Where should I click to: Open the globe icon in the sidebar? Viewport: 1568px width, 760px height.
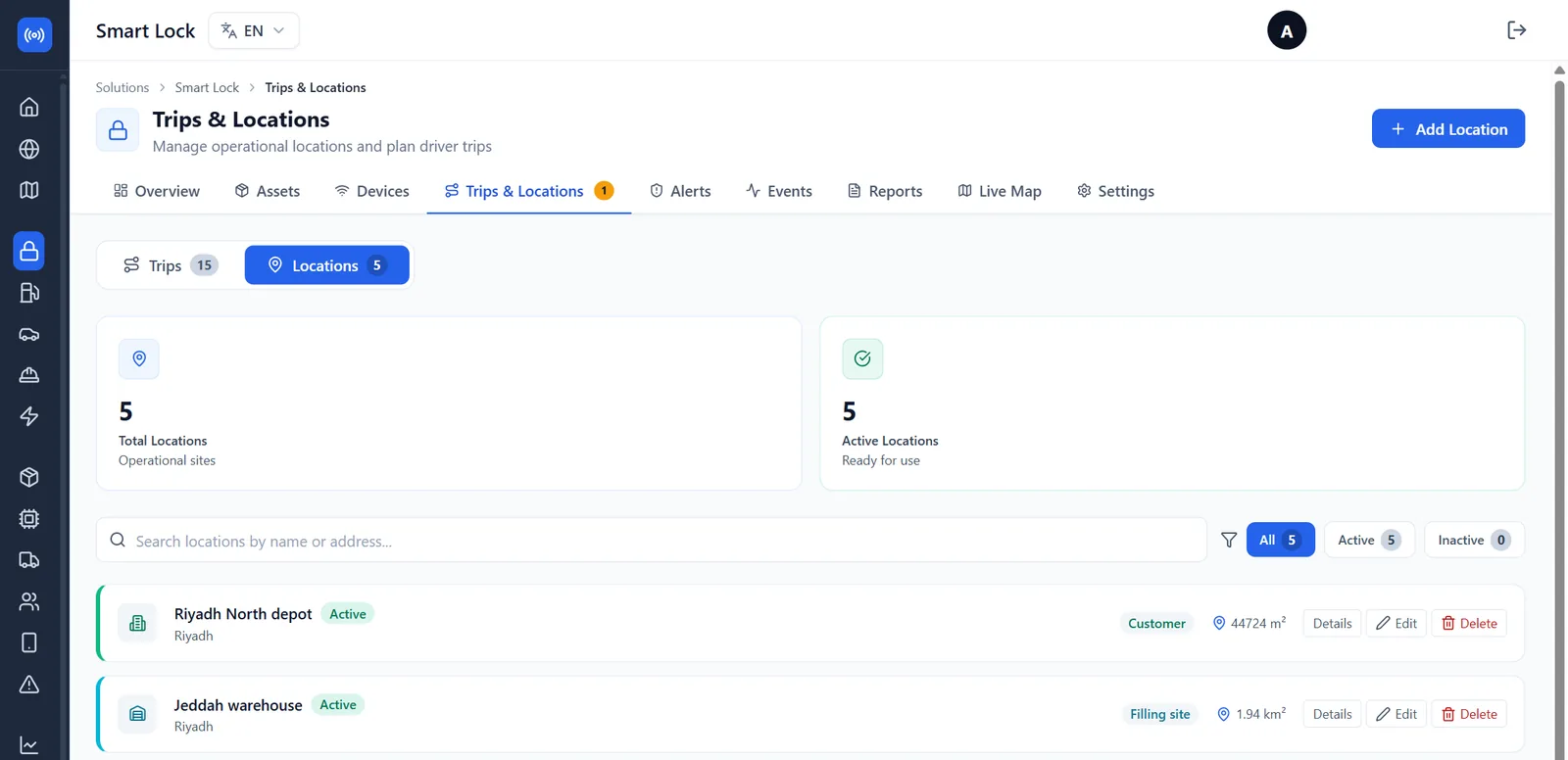(29, 149)
